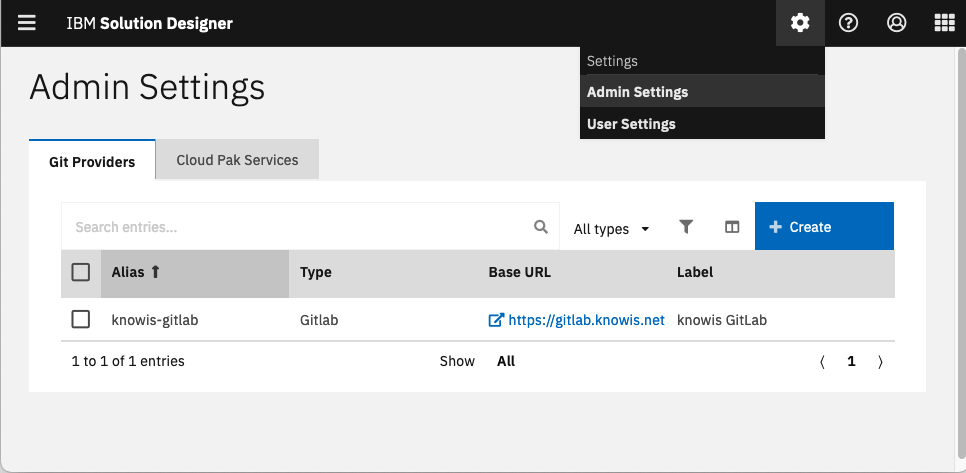This screenshot has height=473, width=966.
Task: Click the Admin Settings page heading
Action: [x=147, y=87]
